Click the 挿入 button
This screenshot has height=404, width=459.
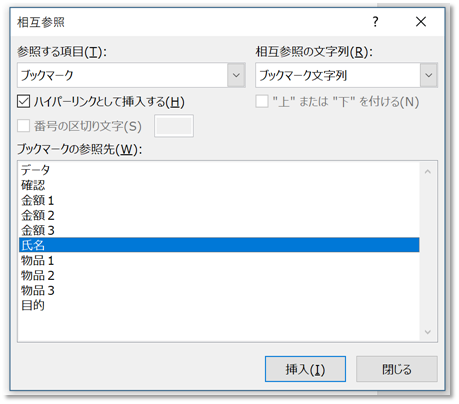(305, 369)
